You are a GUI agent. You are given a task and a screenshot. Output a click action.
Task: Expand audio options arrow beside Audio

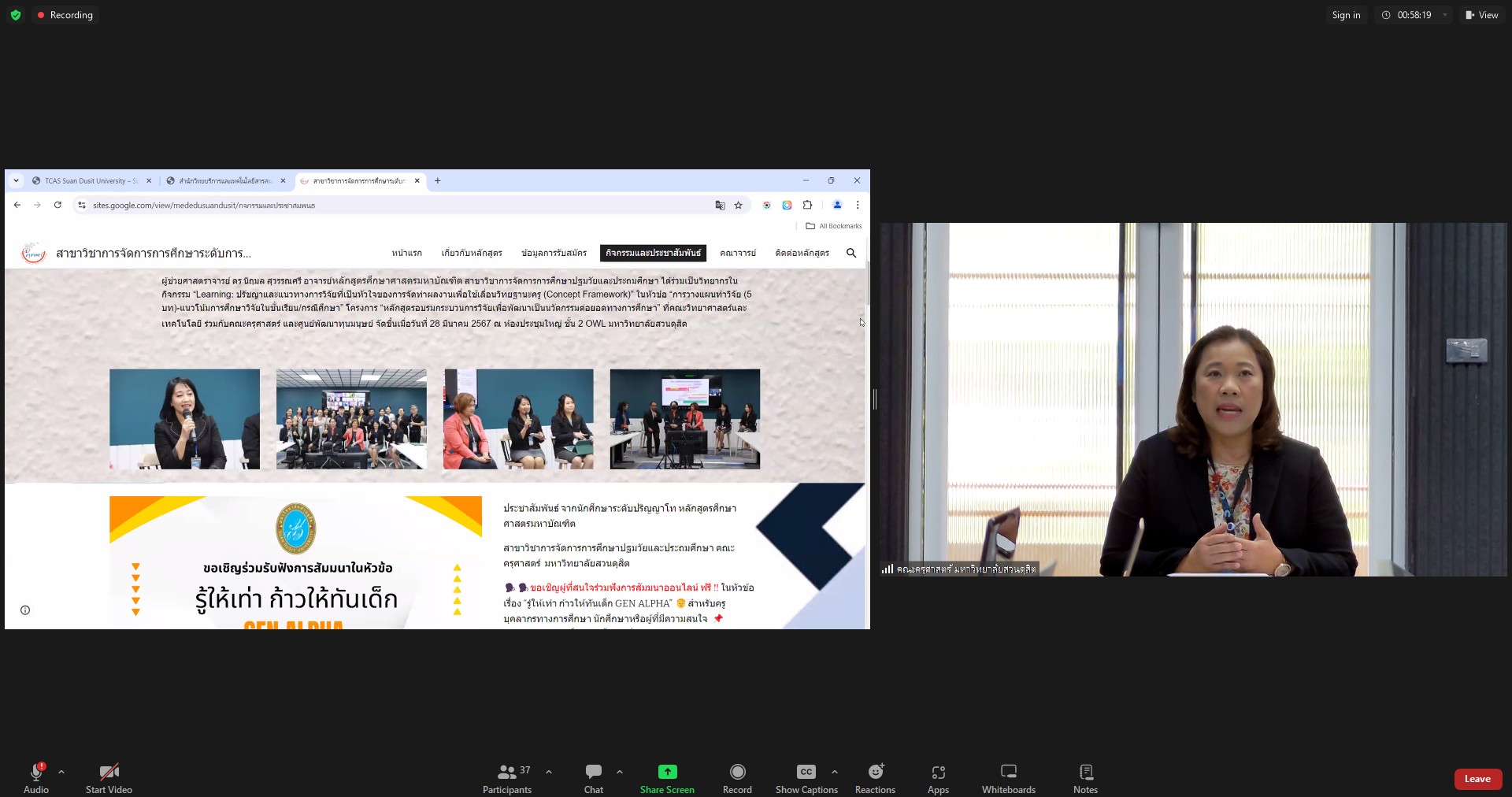coord(61,772)
